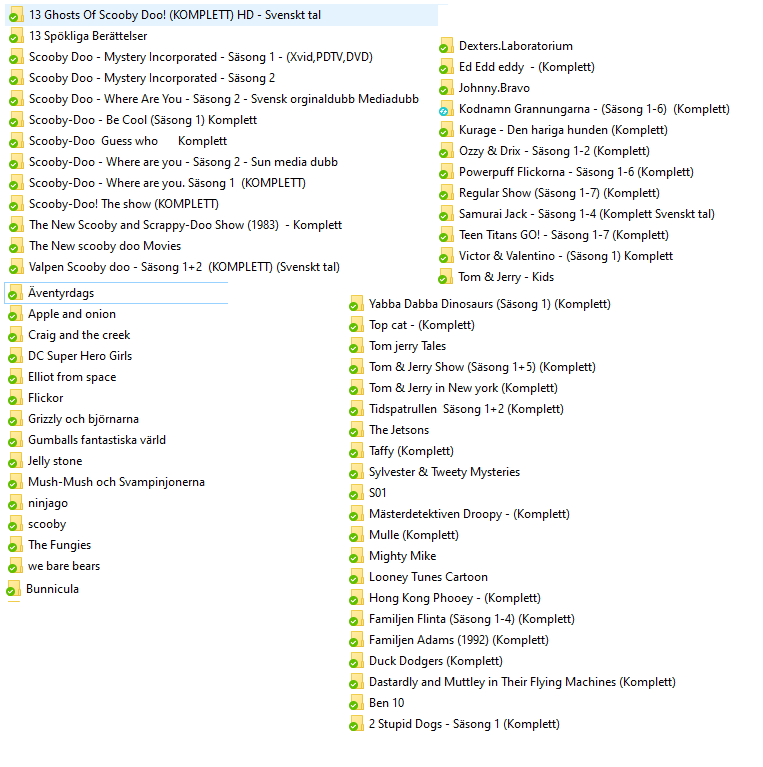This screenshot has width=763, height=767.
Task: Select Kurage - Den hariga hunden folder
Action: 563,130
